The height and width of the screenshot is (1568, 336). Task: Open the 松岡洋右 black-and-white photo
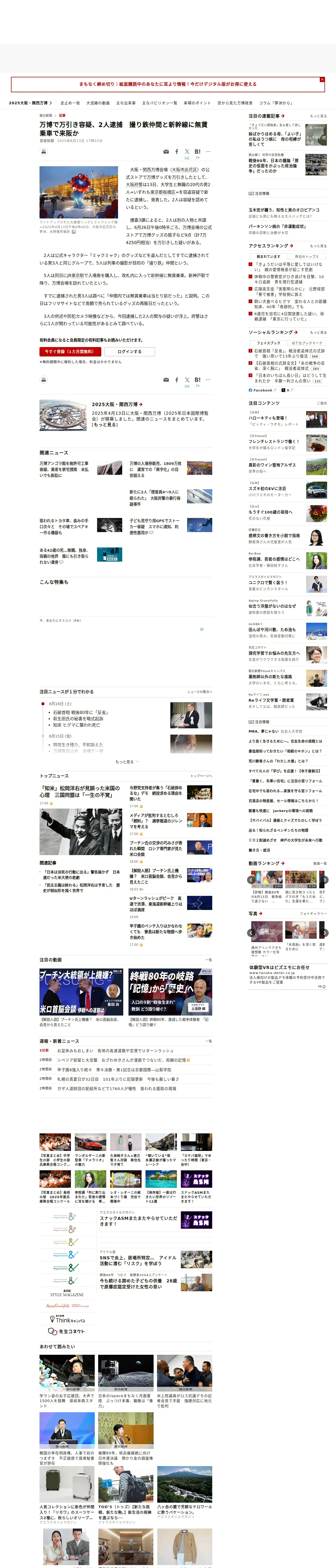pos(81,832)
